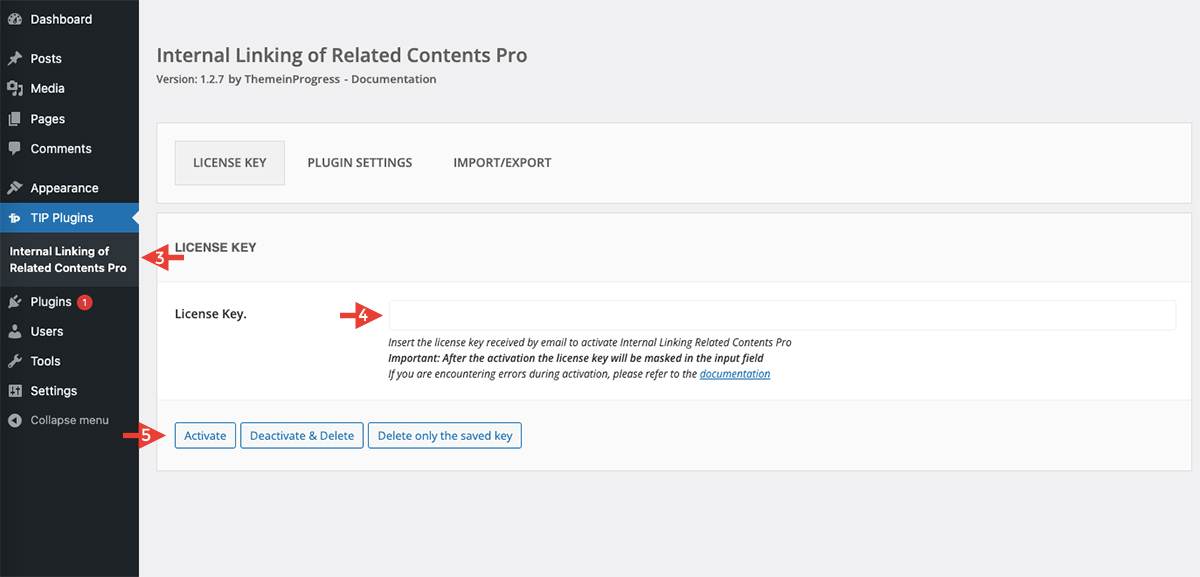Focus the License Key input field
The image size is (1200, 577).
coord(782,315)
